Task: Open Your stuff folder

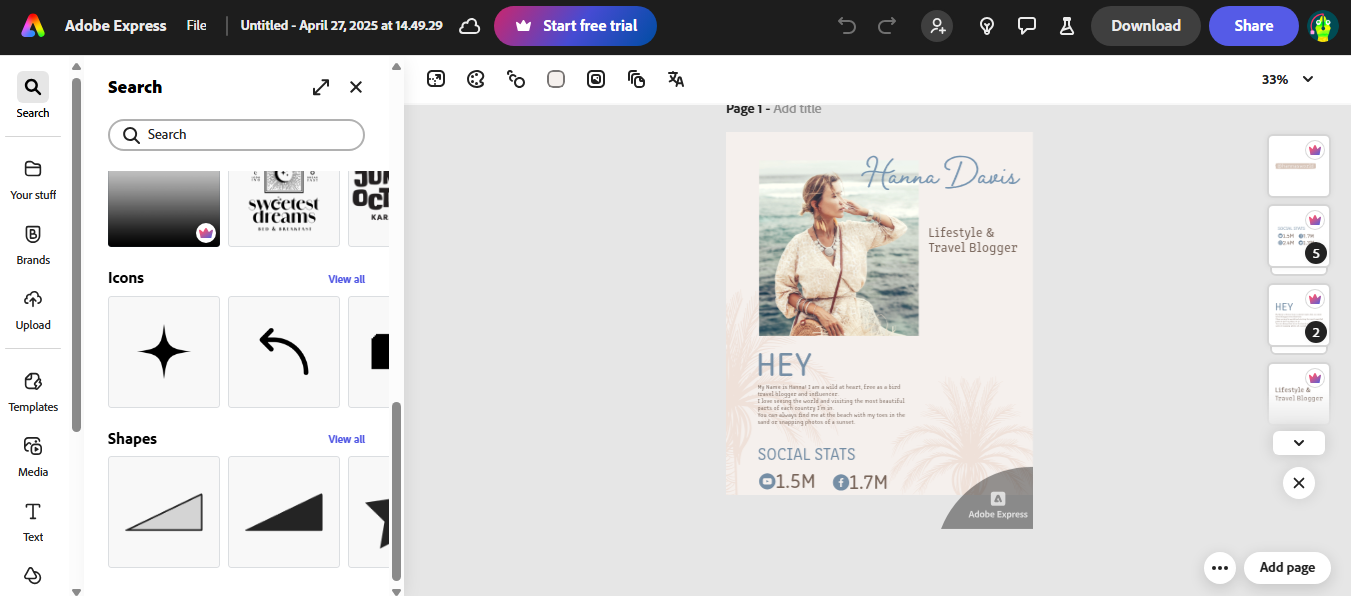Action: 33,179
